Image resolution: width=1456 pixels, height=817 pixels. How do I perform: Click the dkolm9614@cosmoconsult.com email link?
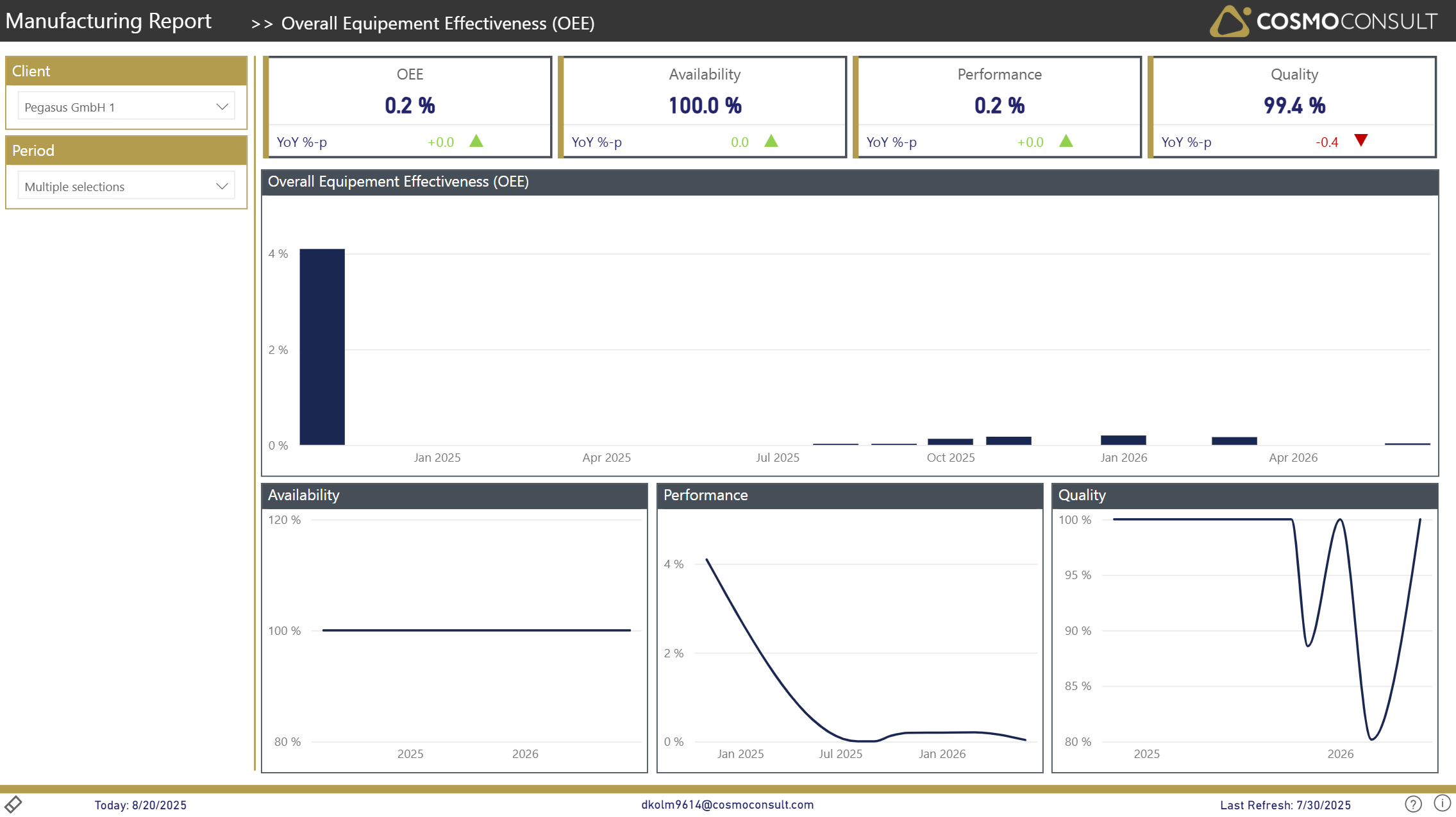[x=727, y=804]
